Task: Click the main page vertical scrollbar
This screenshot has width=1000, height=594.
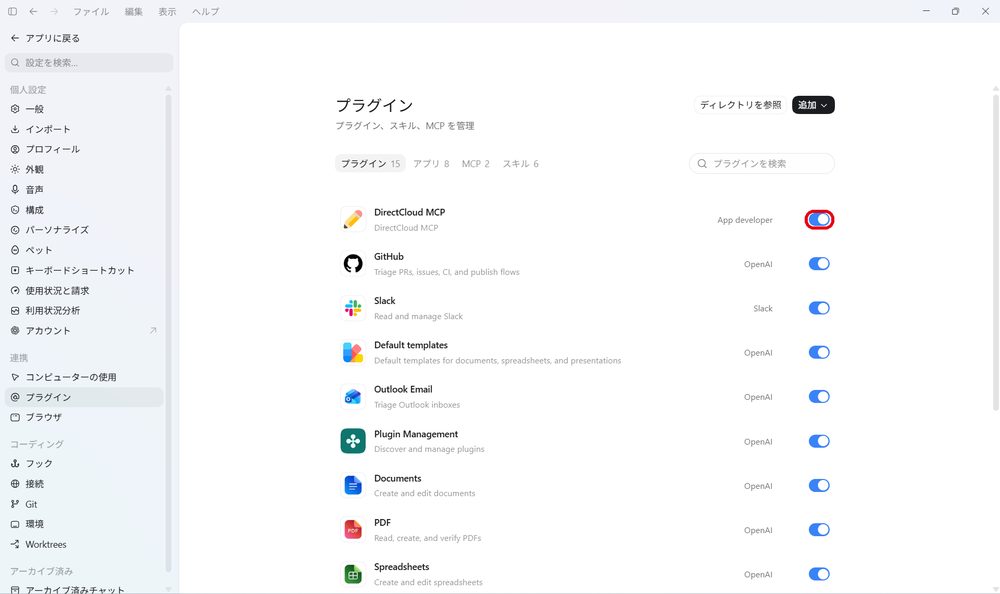Action: [996, 252]
